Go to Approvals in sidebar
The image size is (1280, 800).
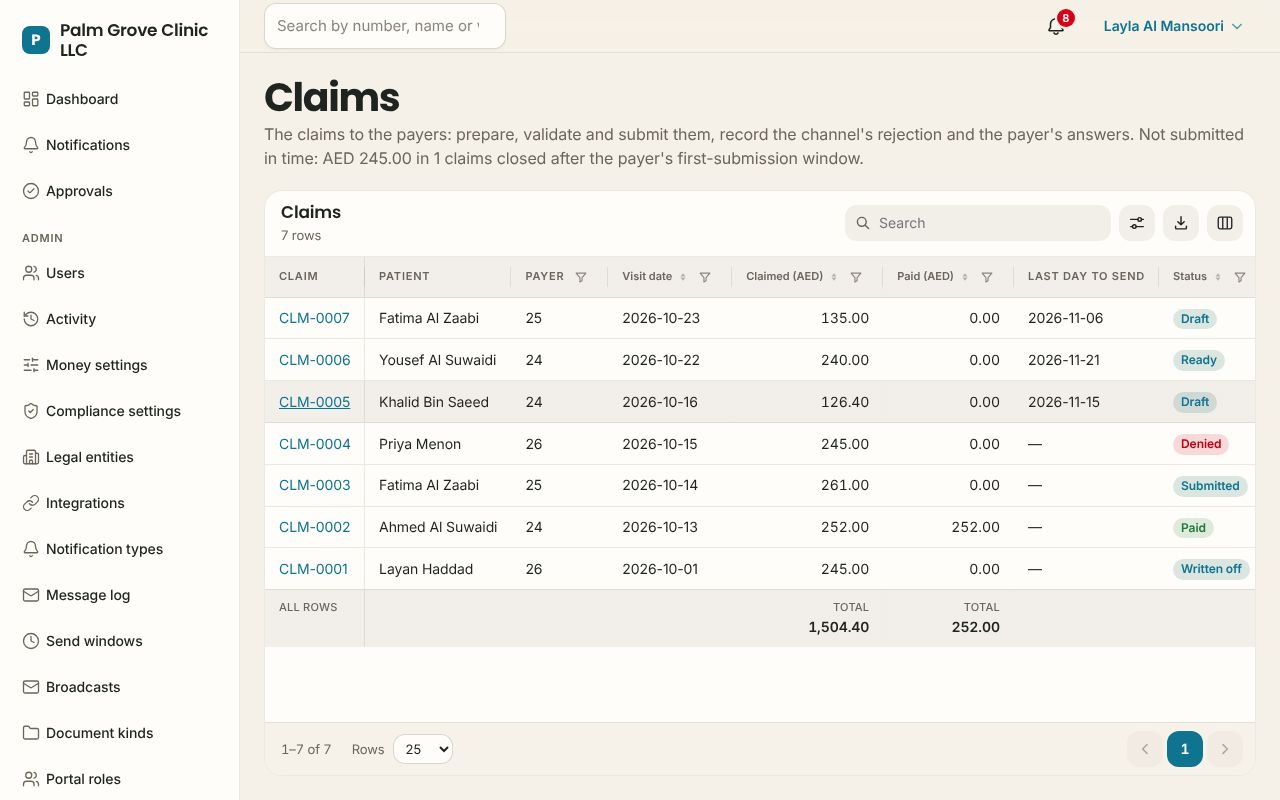pos(120,191)
